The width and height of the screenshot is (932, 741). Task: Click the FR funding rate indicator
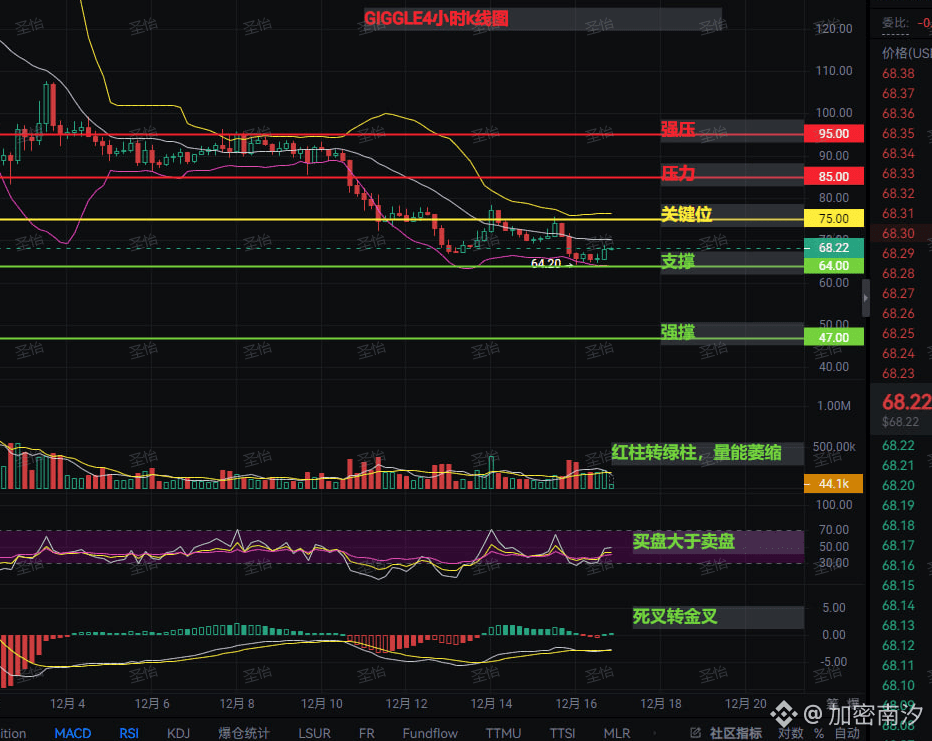click(x=367, y=733)
